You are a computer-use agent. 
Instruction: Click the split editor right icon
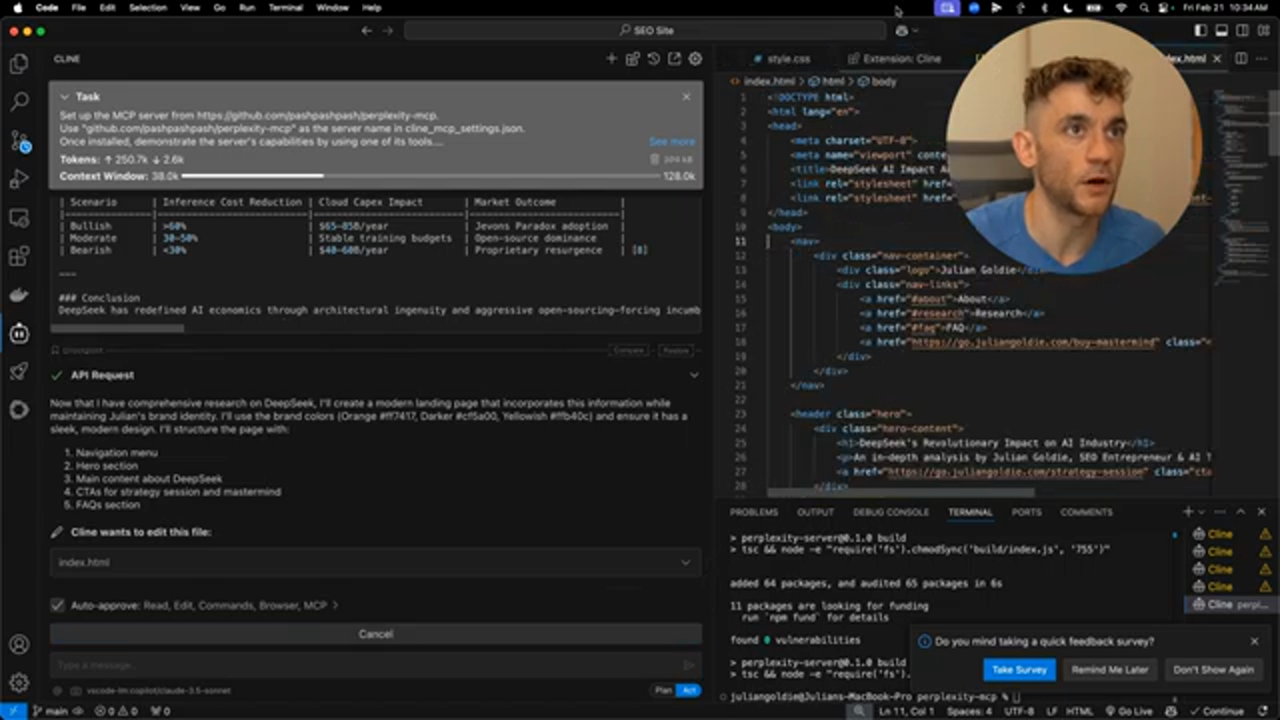(x=1241, y=59)
